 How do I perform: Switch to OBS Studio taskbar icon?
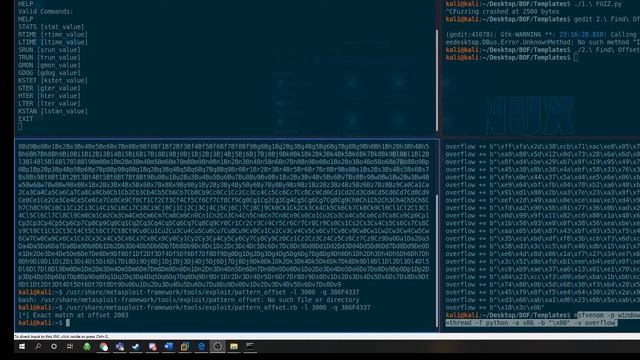[218, 347]
